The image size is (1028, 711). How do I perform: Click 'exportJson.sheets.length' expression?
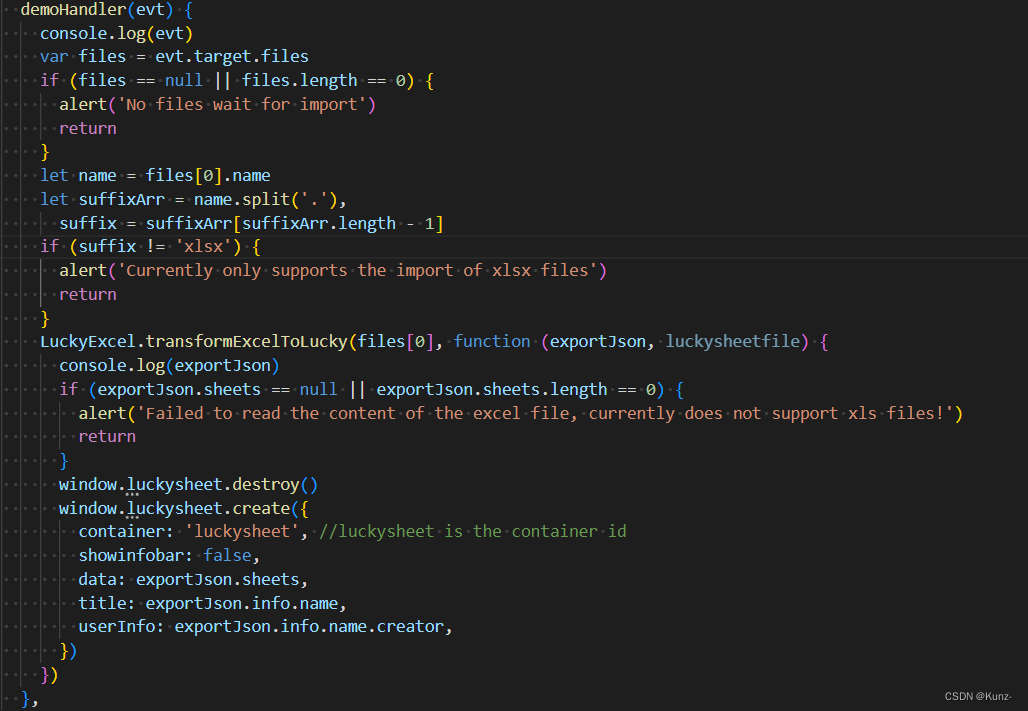coord(492,390)
